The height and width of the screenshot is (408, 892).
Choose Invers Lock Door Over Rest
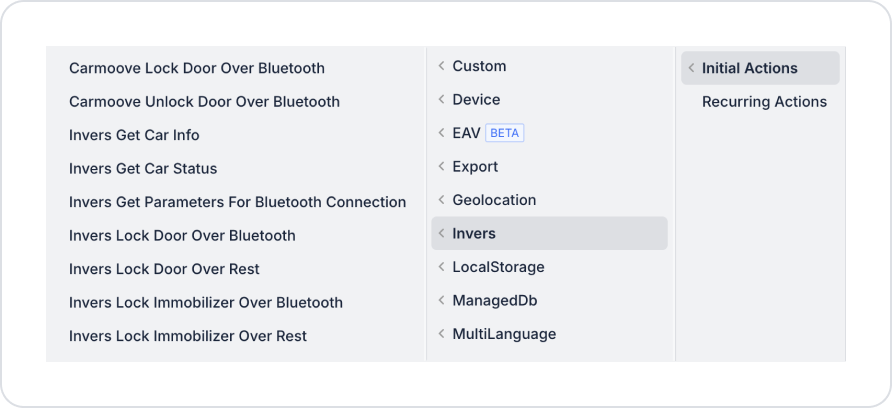click(x=164, y=269)
